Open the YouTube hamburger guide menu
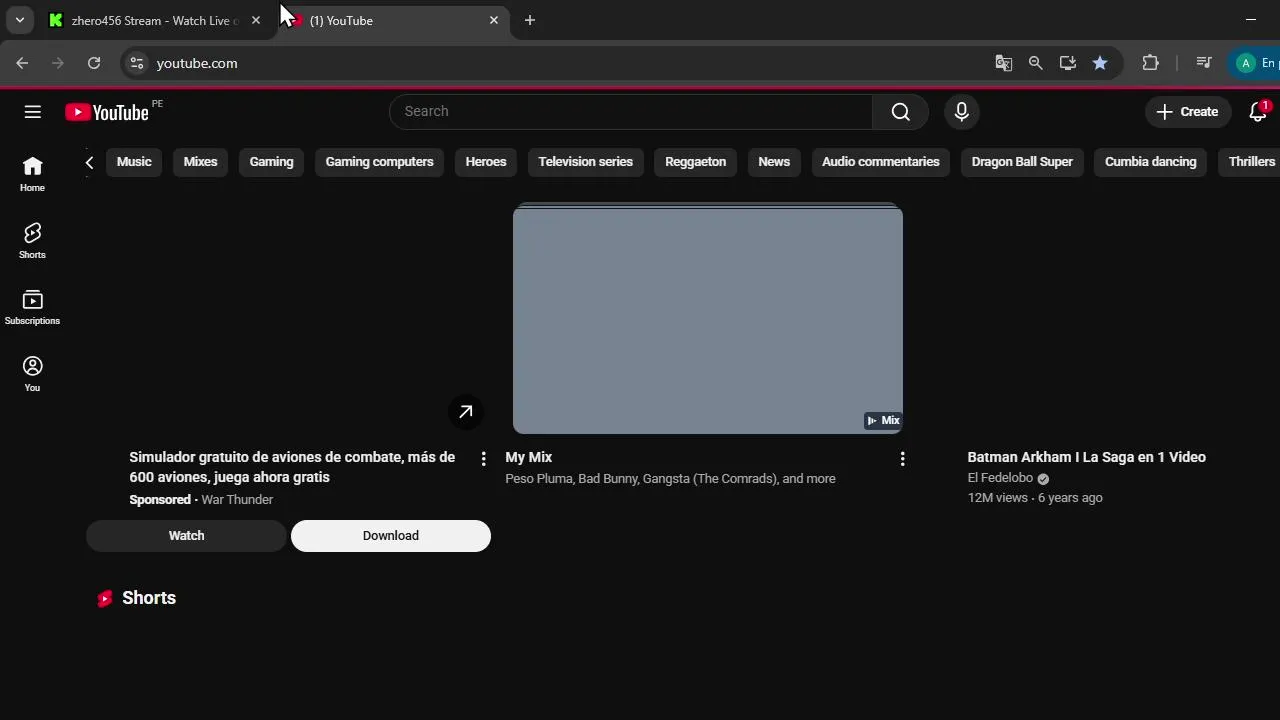 [x=33, y=112]
